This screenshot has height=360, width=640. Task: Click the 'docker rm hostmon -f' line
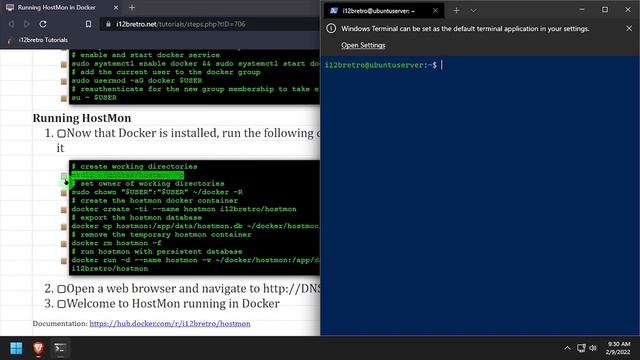116,243
